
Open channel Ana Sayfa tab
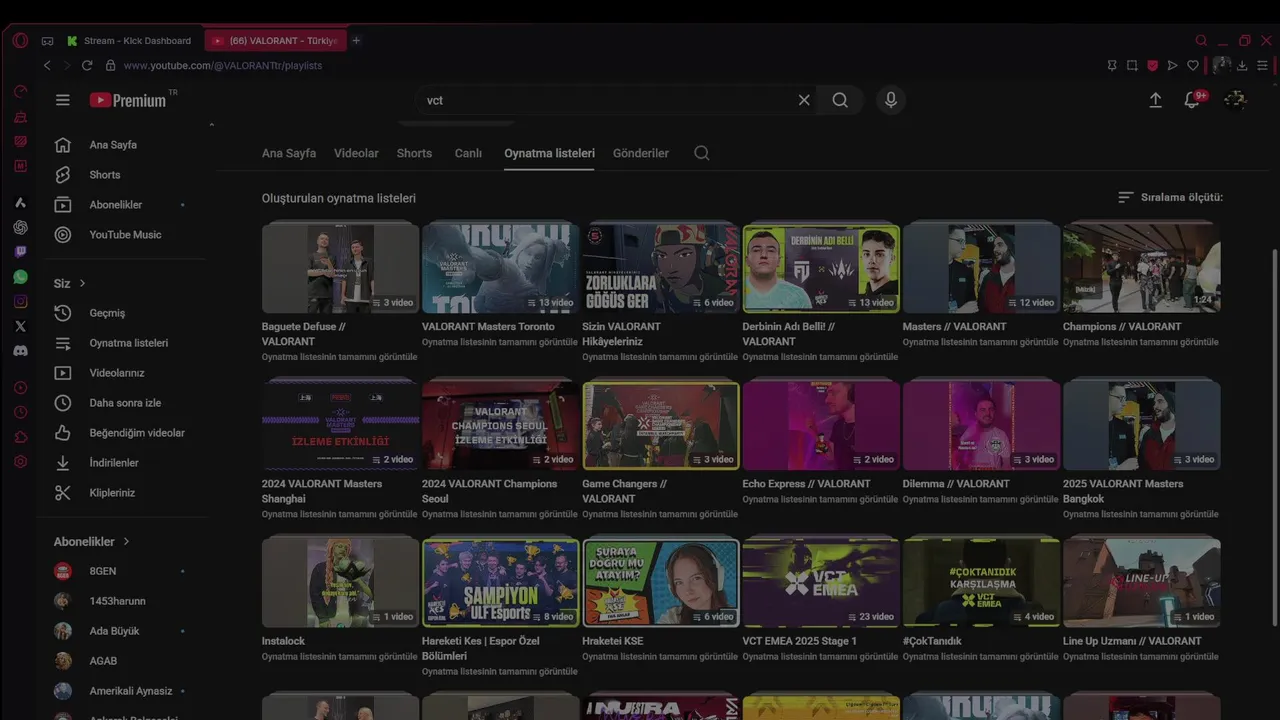coord(289,153)
